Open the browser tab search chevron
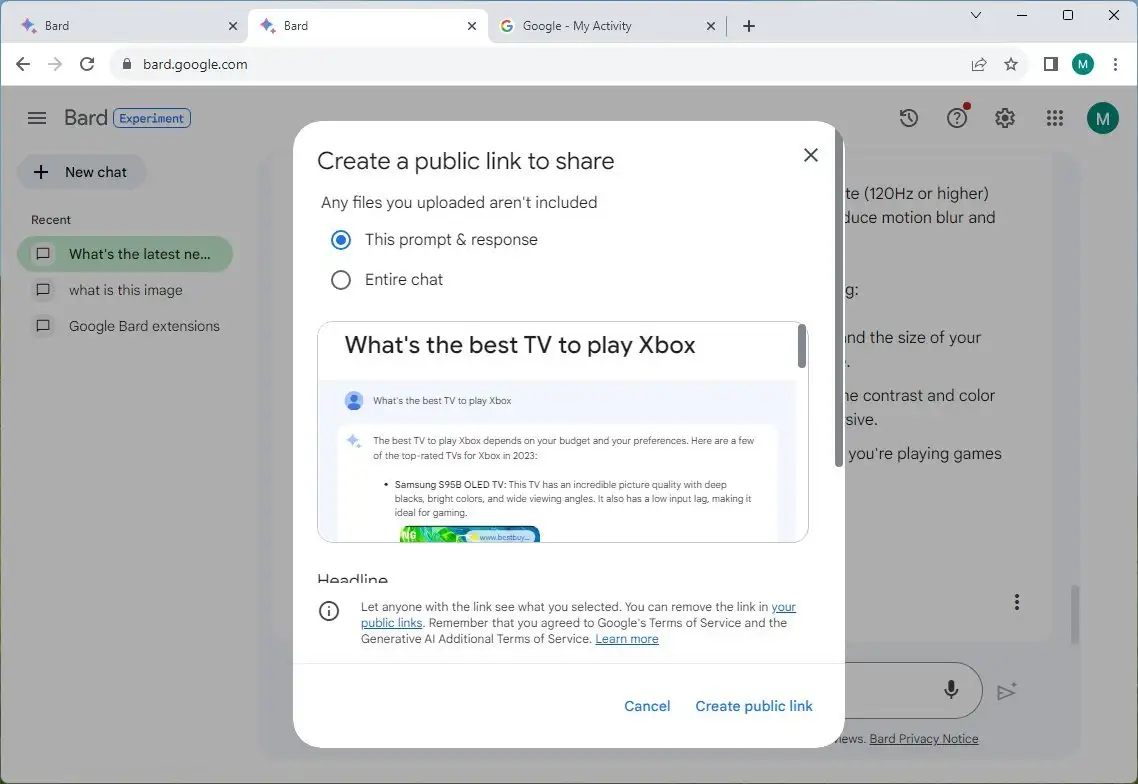The width and height of the screenshot is (1138, 784). [976, 16]
